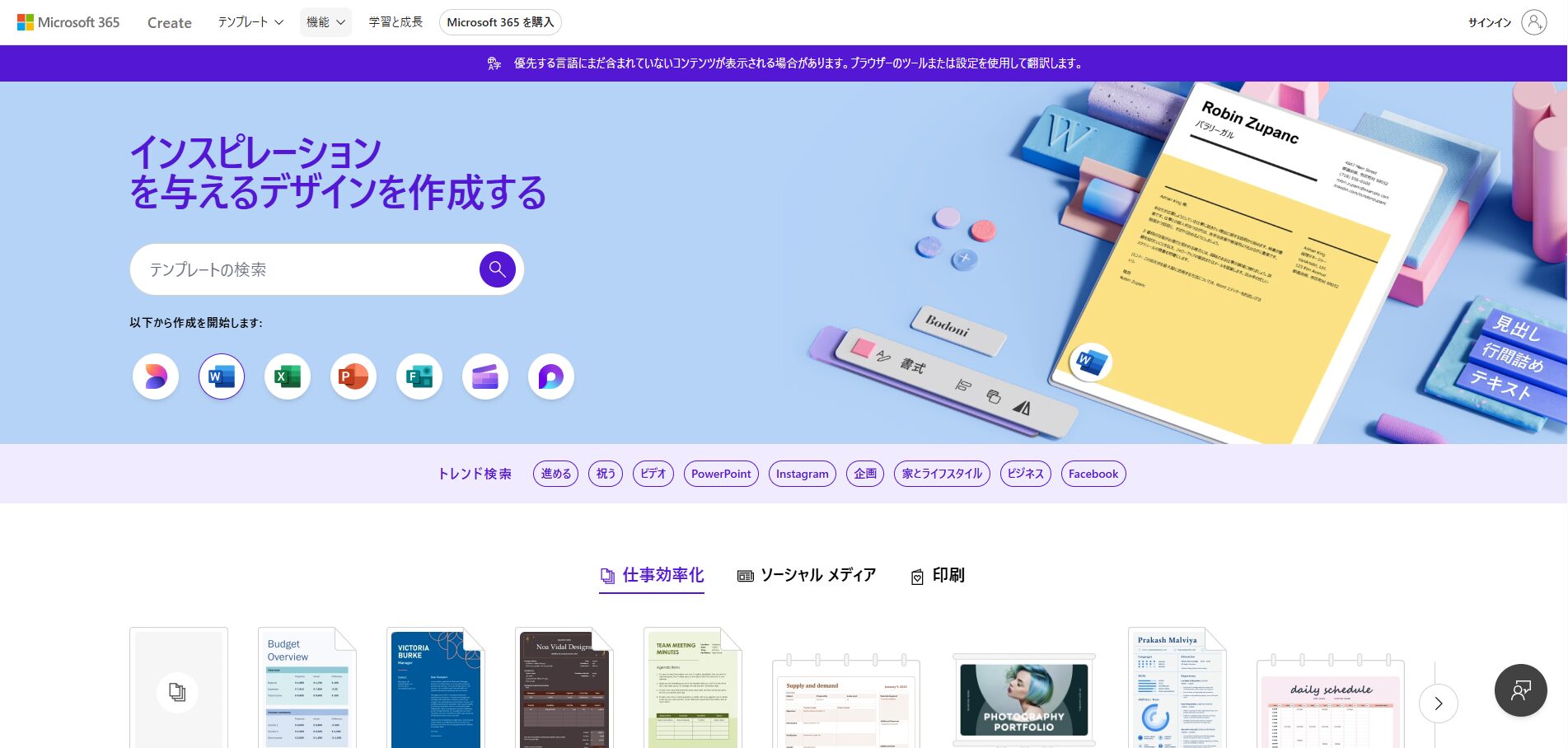Expand the 機能 dropdown menu
This screenshot has height=748, width=1568.
coord(325,22)
